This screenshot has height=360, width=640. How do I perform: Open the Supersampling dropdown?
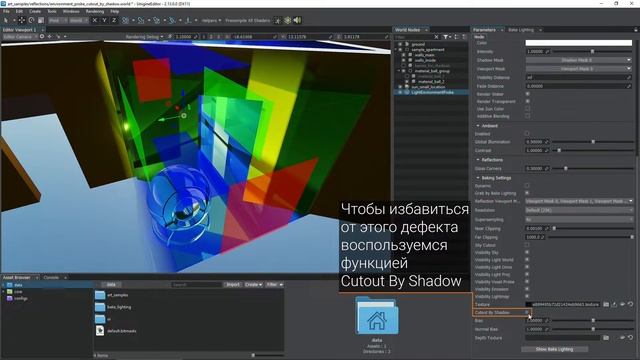[579, 219]
